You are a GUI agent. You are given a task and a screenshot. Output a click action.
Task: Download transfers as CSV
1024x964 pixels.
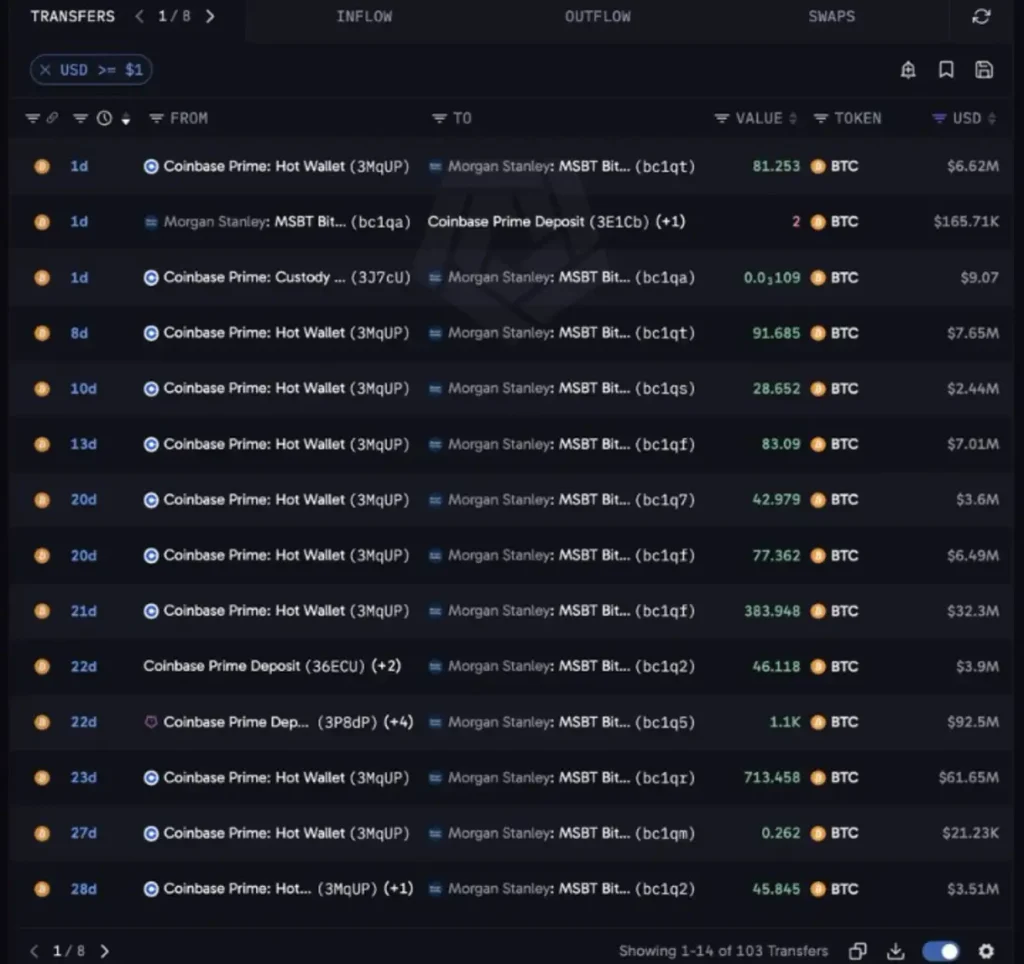[x=896, y=951]
